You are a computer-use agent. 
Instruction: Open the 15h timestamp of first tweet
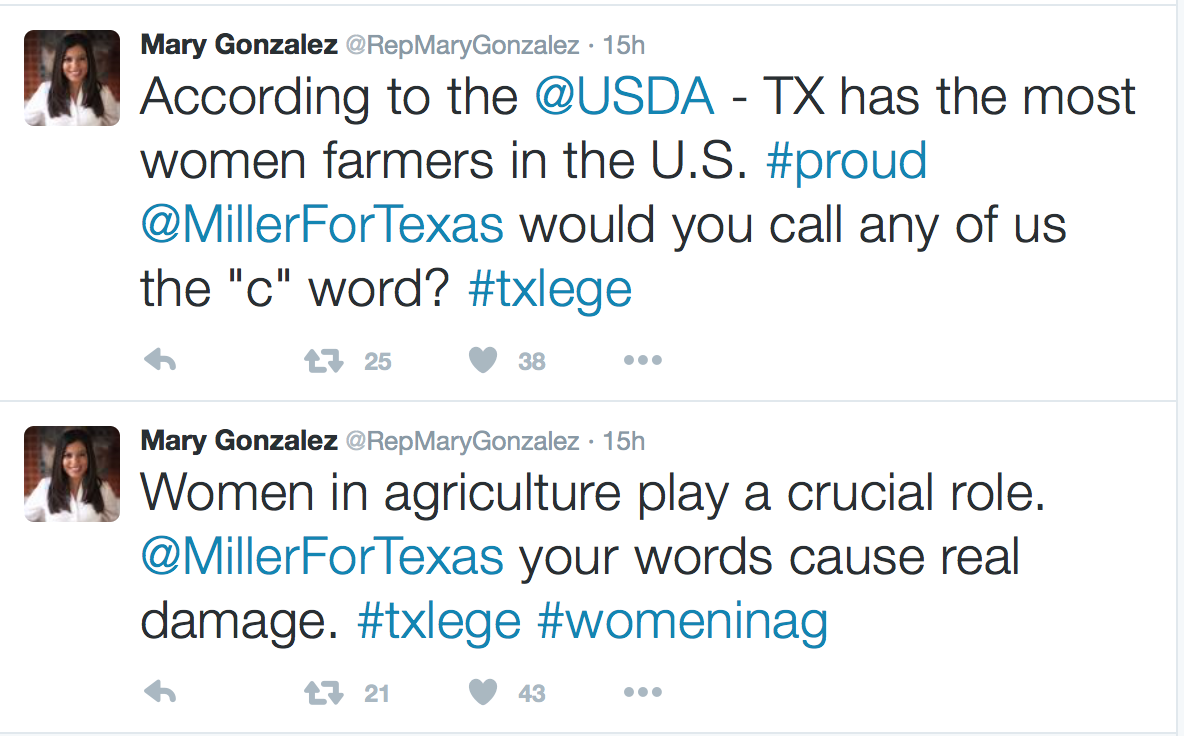tap(625, 45)
